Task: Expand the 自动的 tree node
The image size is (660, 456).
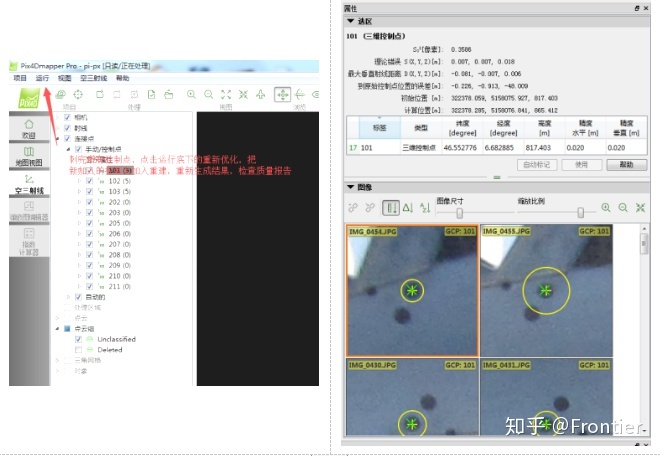Action: coord(68,297)
